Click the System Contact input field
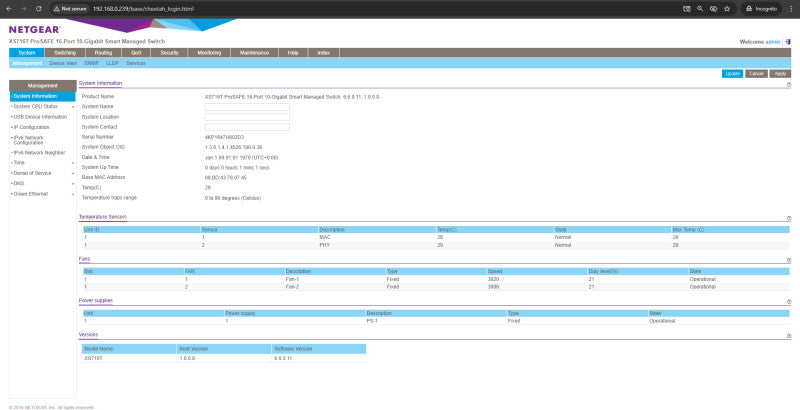Image resolution: width=800 pixels, height=410 pixels. tap(247, 127)
